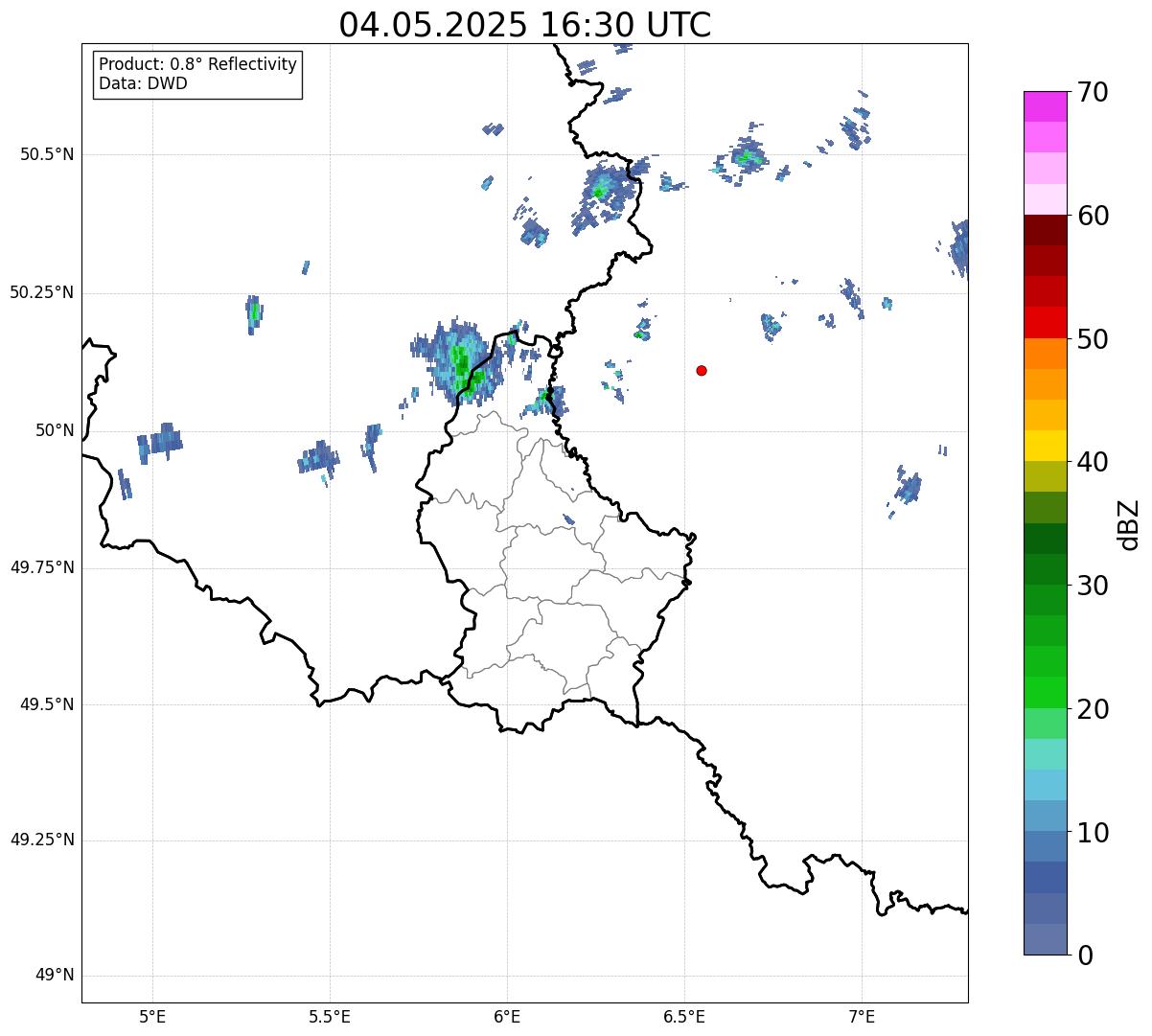This screenshot has height=1036, width=1152.
Task: Click the magenta top colorbar segment
Action: click(x=1045, y=106)
